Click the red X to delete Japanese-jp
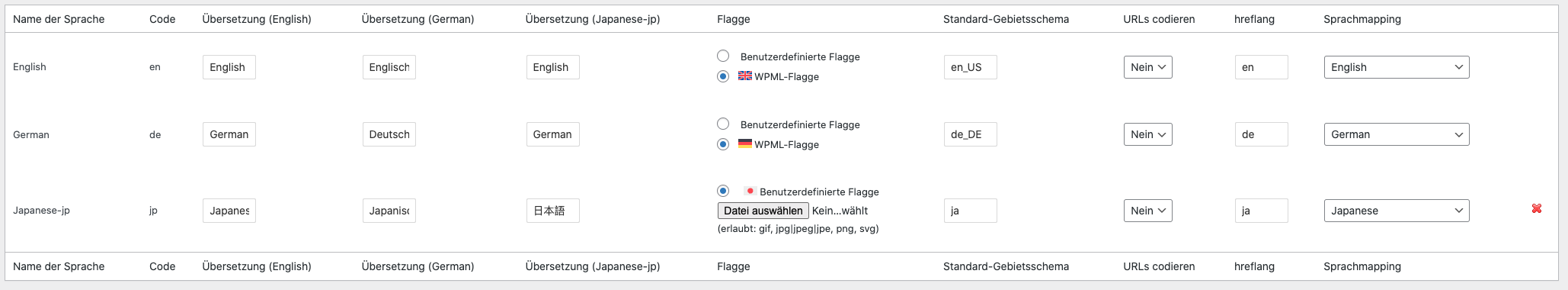 [1537, 208]
